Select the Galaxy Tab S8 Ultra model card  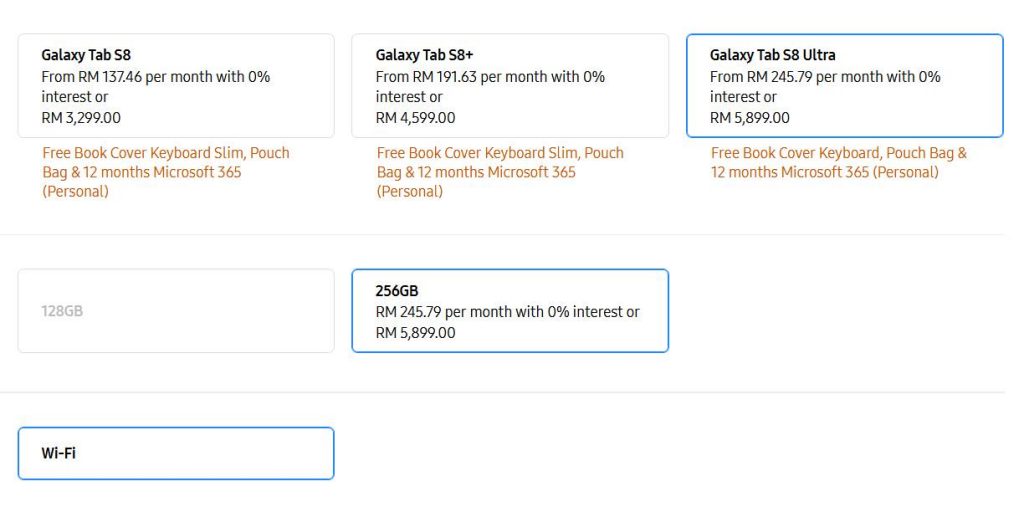coord(844,86)
